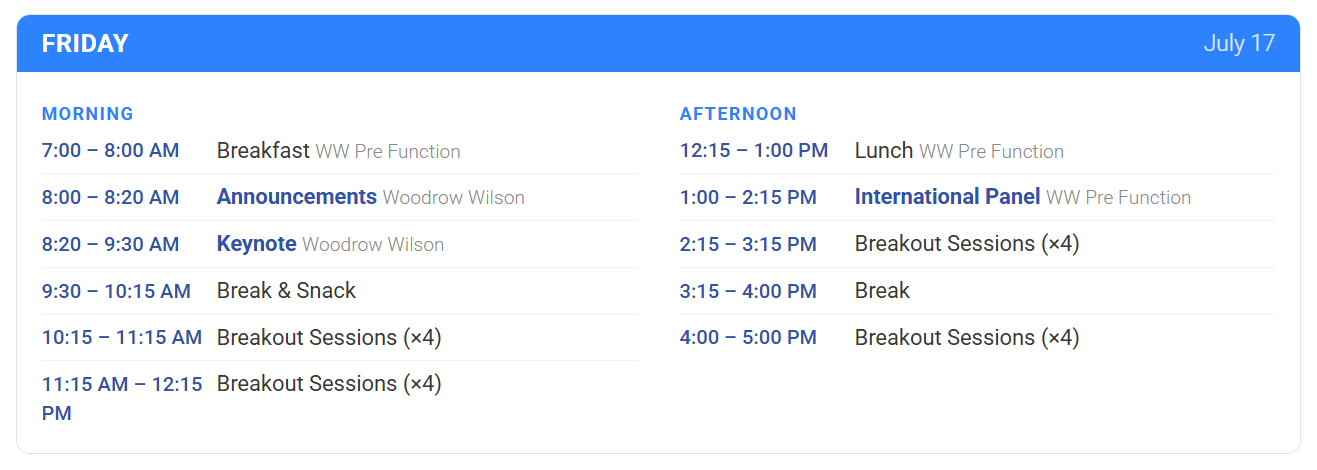Click the 8:20 – 9:30 AM time
The width and height of the screenshot is (1317, 470).
click(x=110, y=244)
